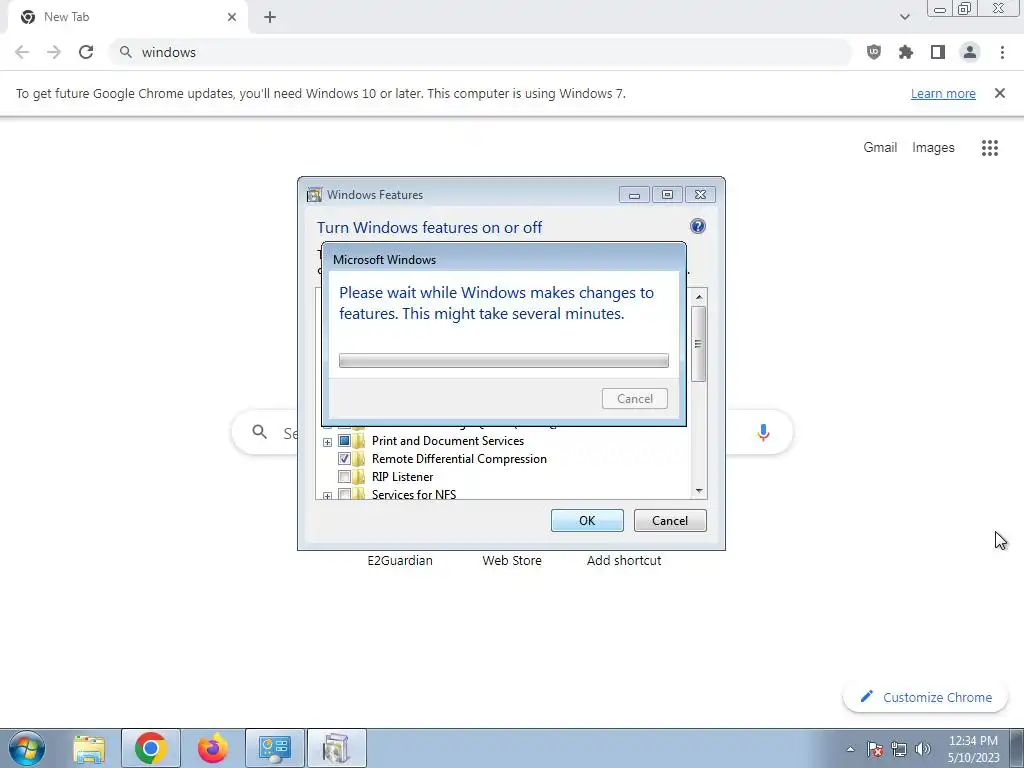
Task: Open the Gmail link
Action: pyautogui.click(x=880, y=148)
